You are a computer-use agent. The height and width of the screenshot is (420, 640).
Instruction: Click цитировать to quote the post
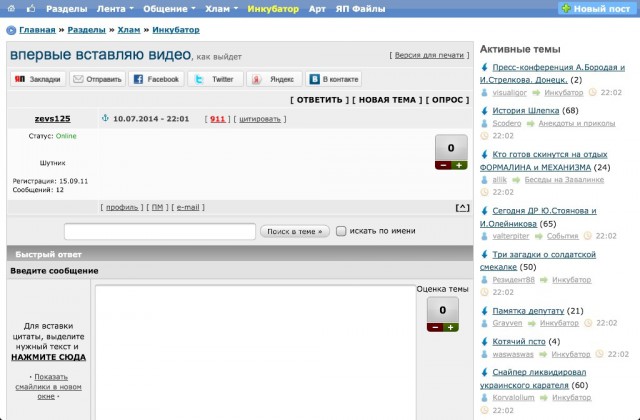point(260,119)
